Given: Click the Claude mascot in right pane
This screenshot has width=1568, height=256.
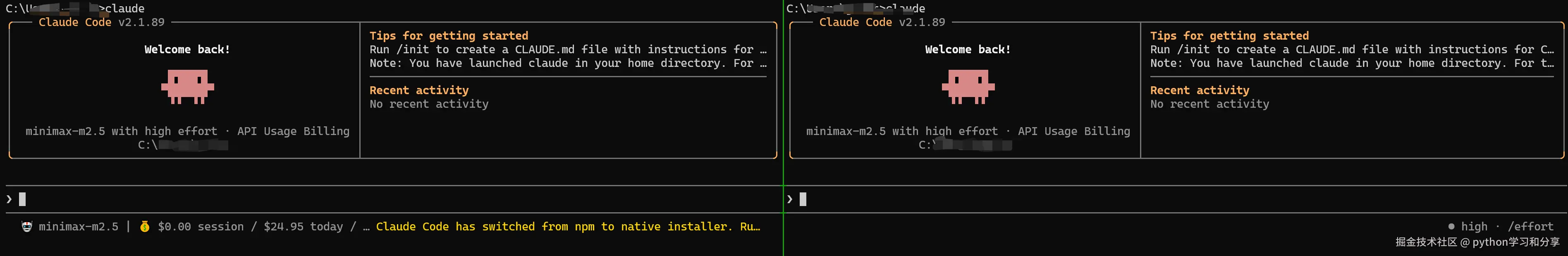Looking at the screenshot, I should 968,86.
